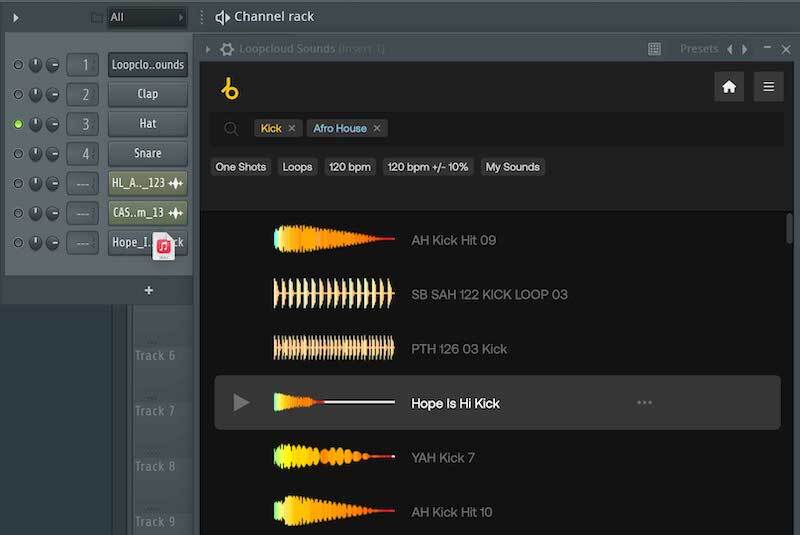Select next preset using the right arrow
800x535 pixels.
click(744, 49)
